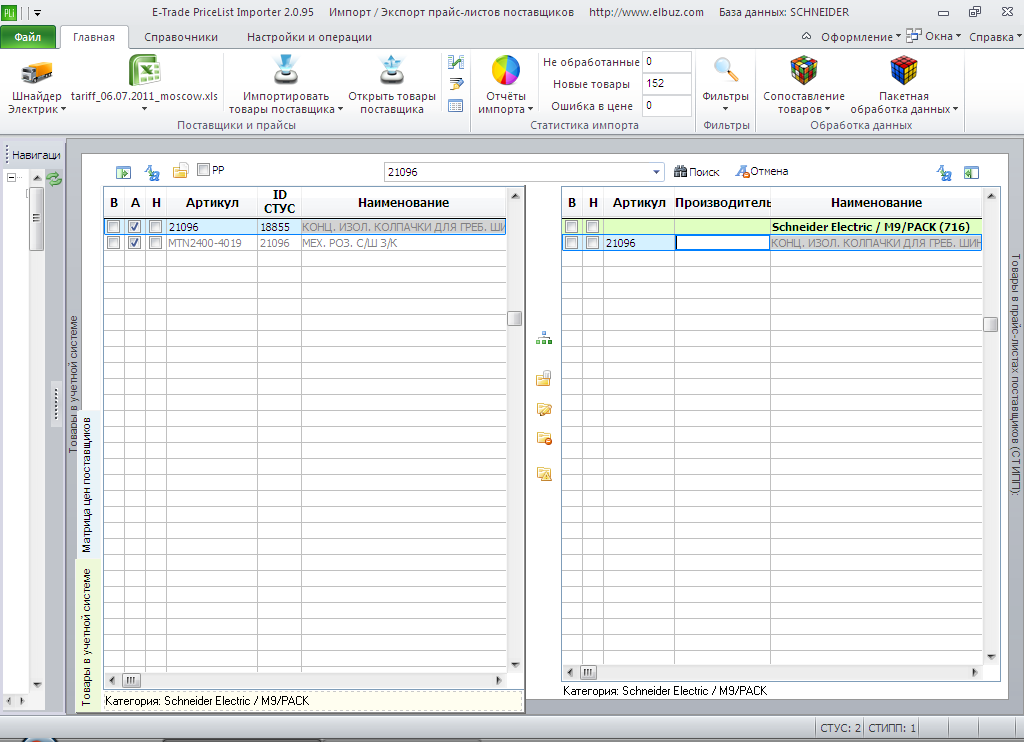The image size is (1024, 742).
Task: Click the PLi application icon in title bar
Action: pos(8,12)
